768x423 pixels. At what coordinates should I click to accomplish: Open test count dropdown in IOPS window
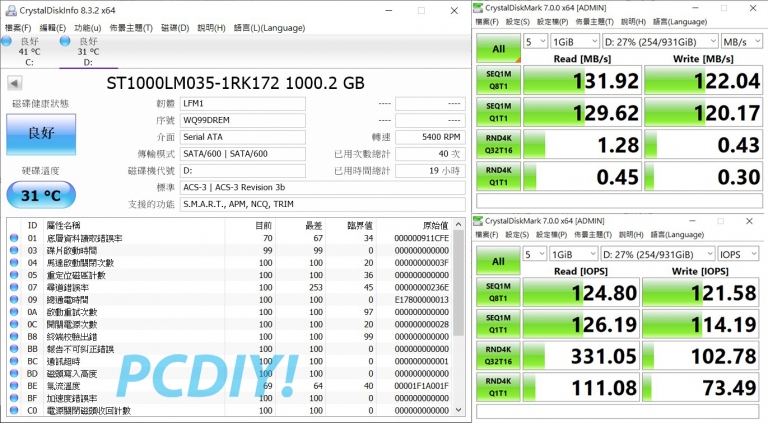[x=535, y=254]
